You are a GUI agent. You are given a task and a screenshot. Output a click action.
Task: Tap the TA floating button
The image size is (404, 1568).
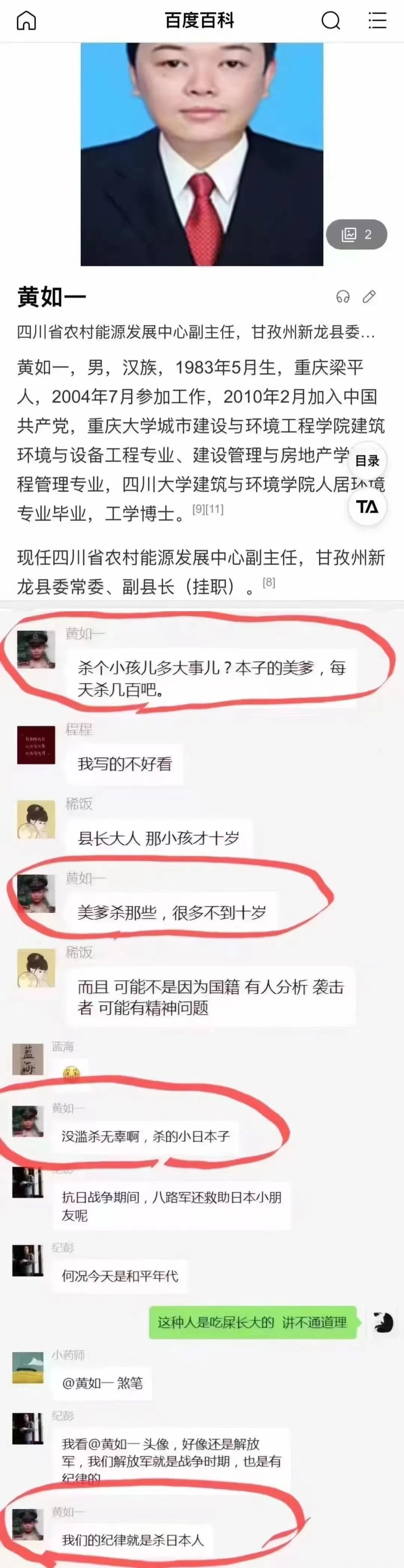tap(367, 506)
